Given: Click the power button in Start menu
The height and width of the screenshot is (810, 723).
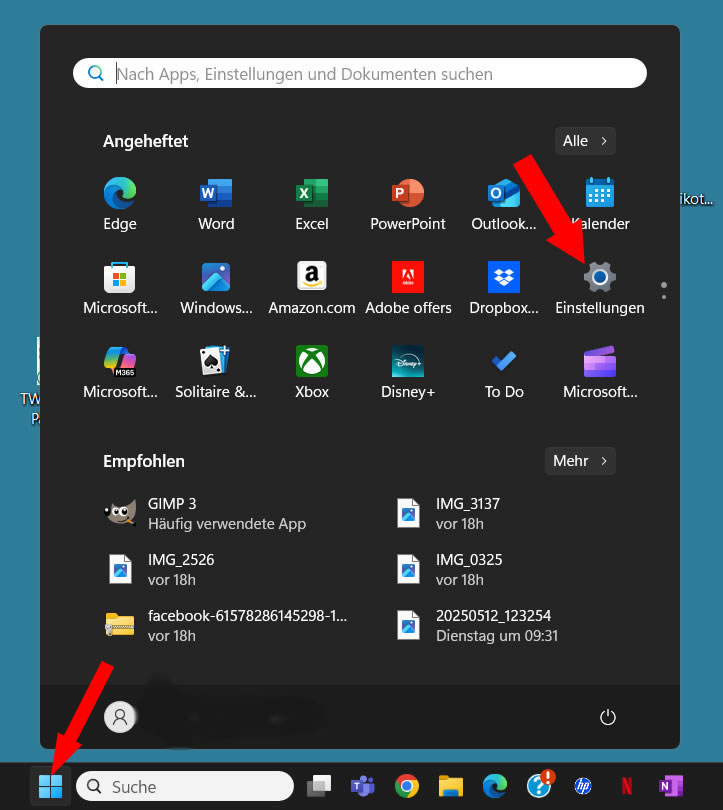Looking at the screenshot, I should (608, 717).
